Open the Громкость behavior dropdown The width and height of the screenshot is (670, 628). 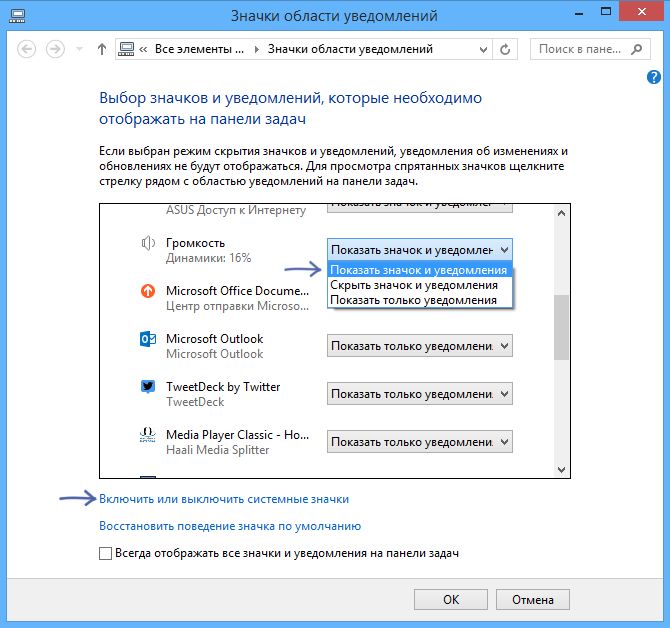pos(419,249)
